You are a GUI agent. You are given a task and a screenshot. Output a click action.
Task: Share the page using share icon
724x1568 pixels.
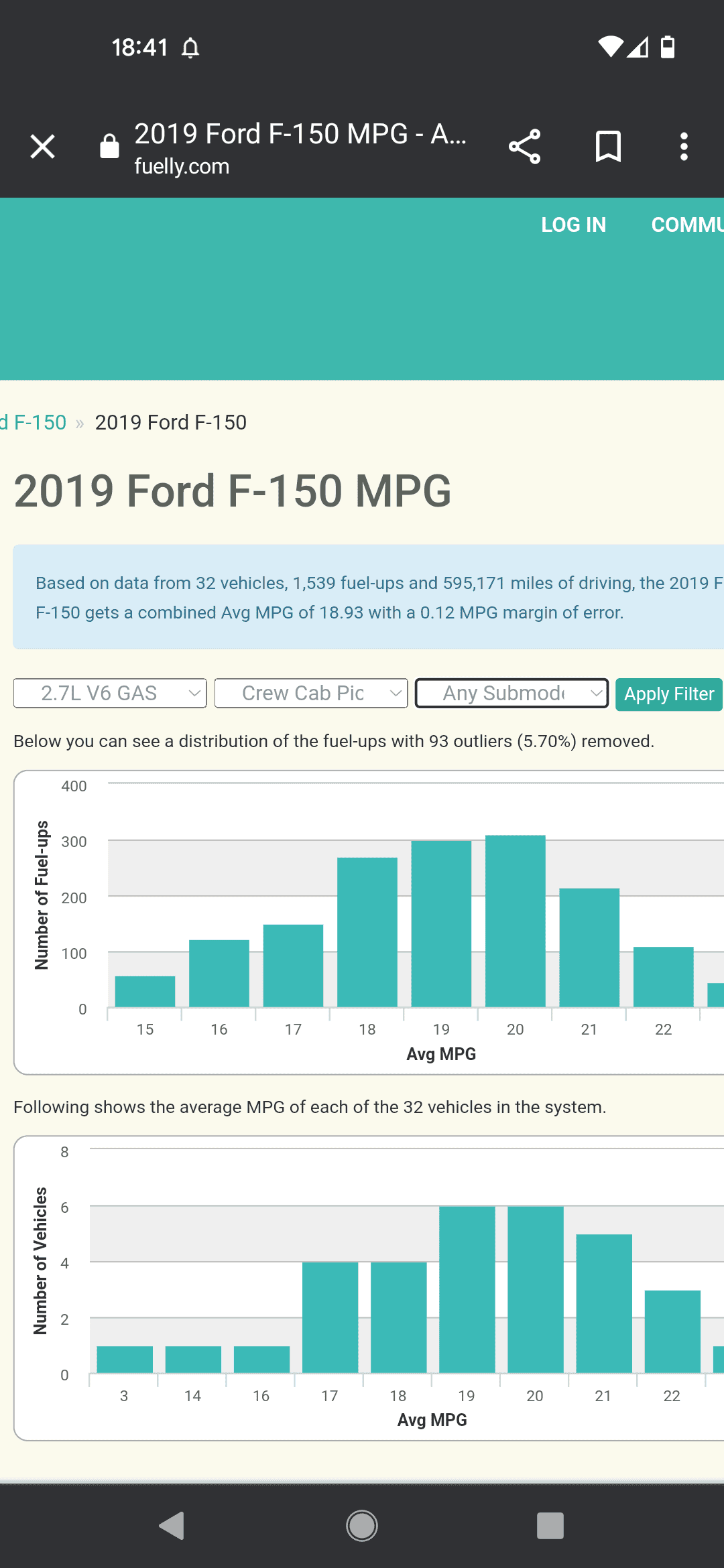pos(525,147)
